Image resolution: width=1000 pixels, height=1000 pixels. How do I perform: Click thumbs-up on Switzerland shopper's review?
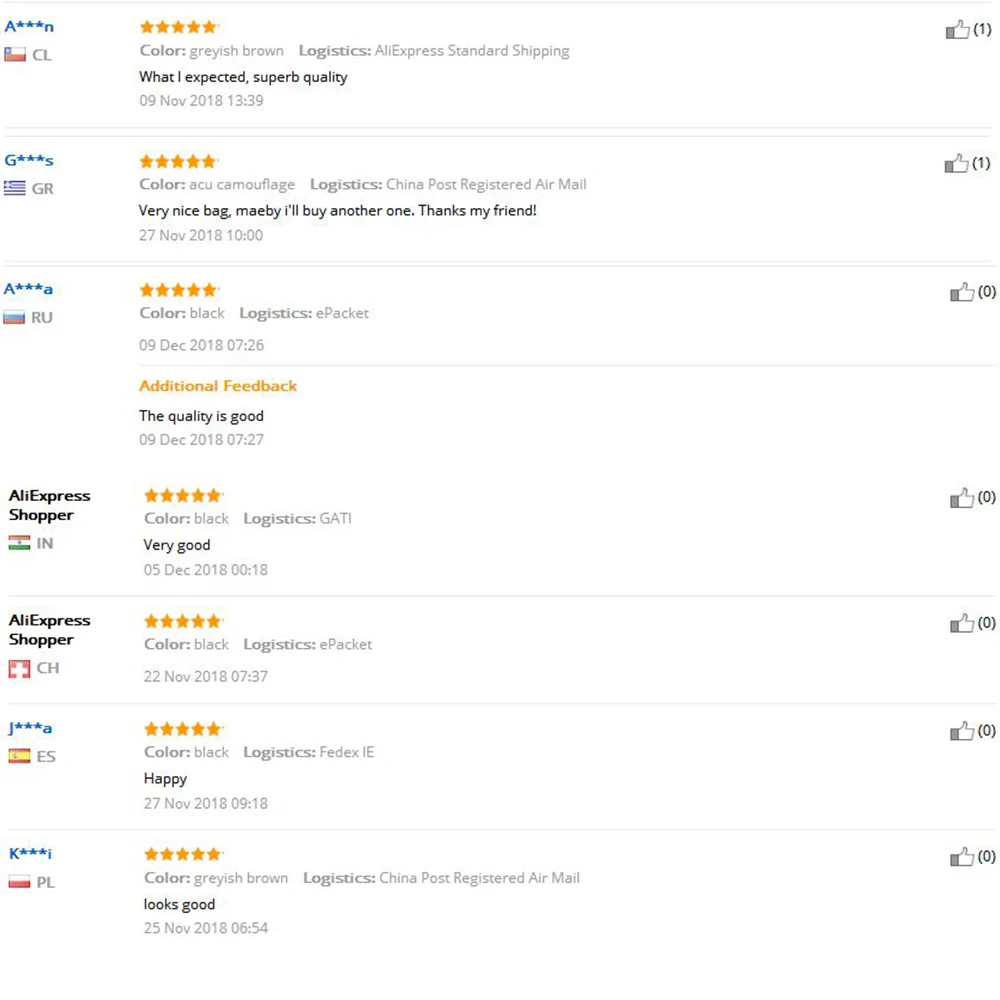(x=961, y=624)
